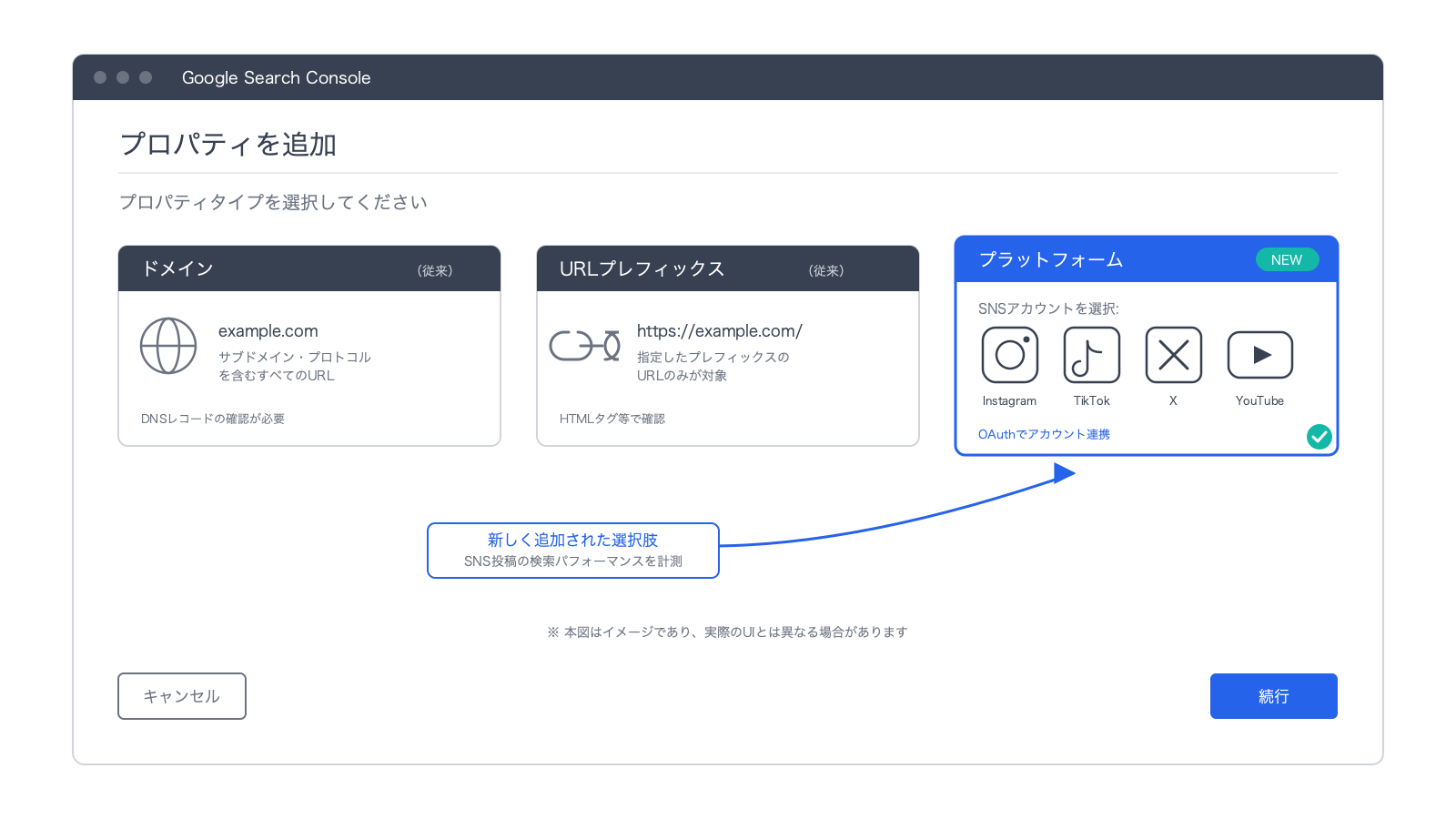Image resolution: width=1456 pixels, height=819 pixels.
Task: Click the TikTok label text
Action: (x=1092, y=400)
